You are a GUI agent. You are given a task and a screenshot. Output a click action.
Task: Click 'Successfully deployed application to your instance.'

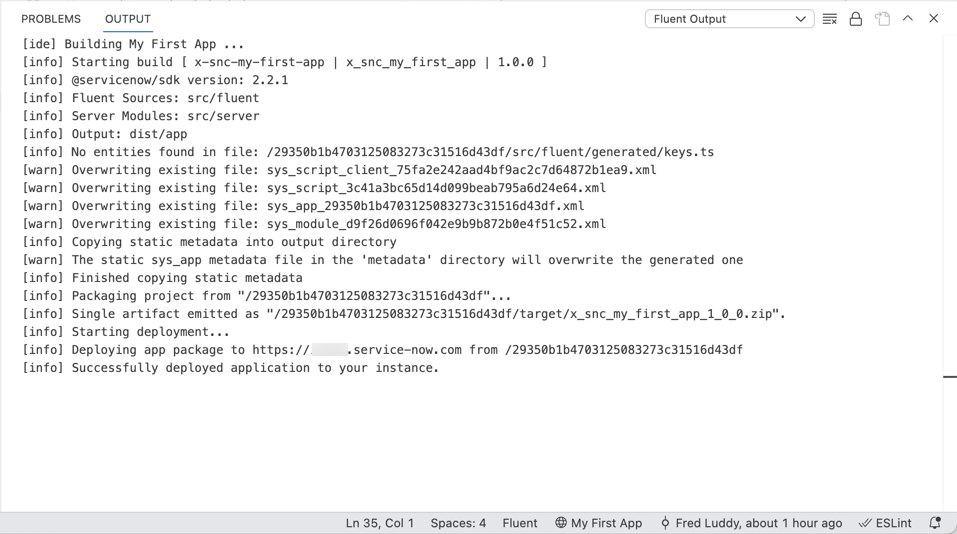click(231, 368)
